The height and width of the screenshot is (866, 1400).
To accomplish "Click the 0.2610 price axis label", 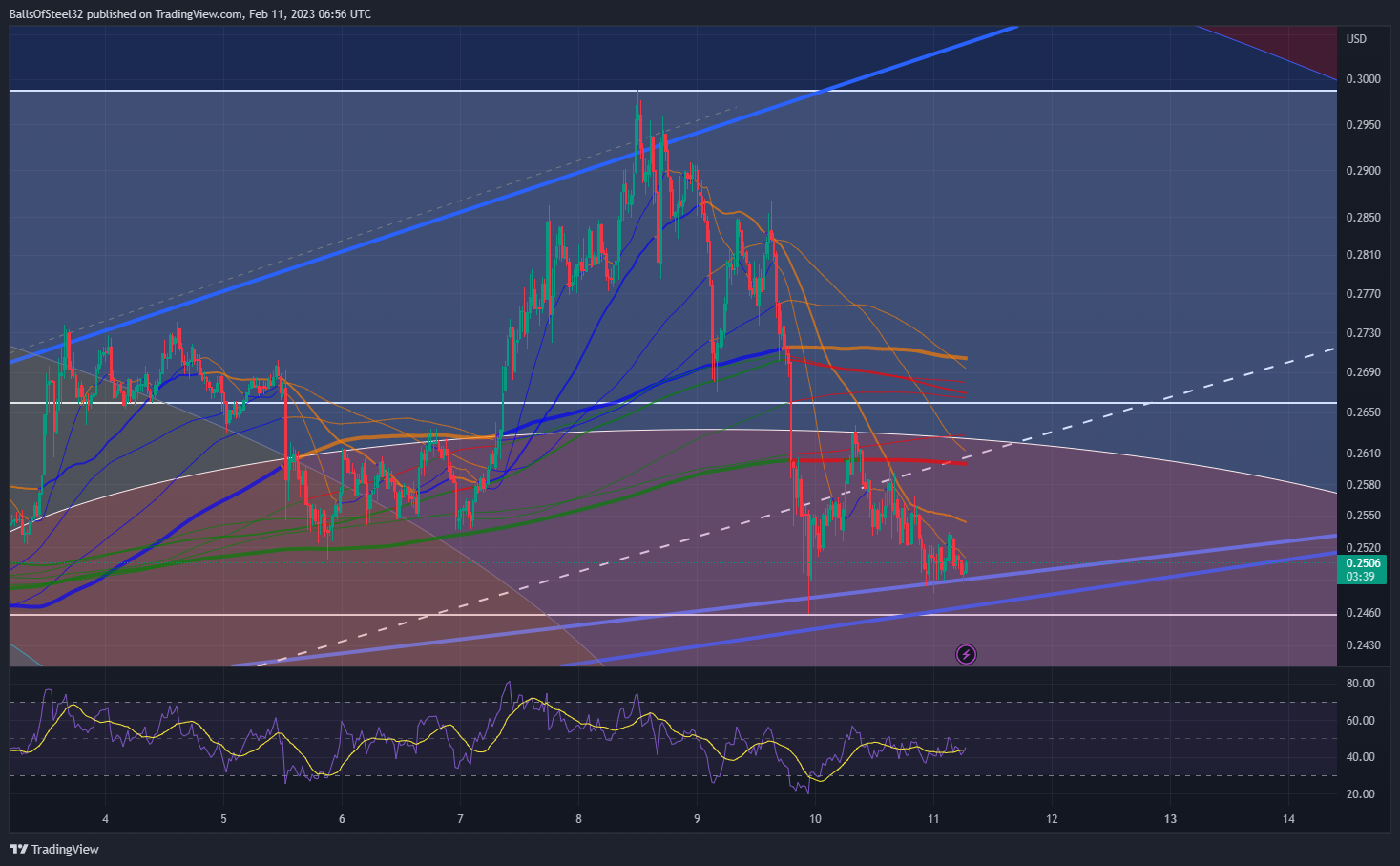I will 1363,454.
